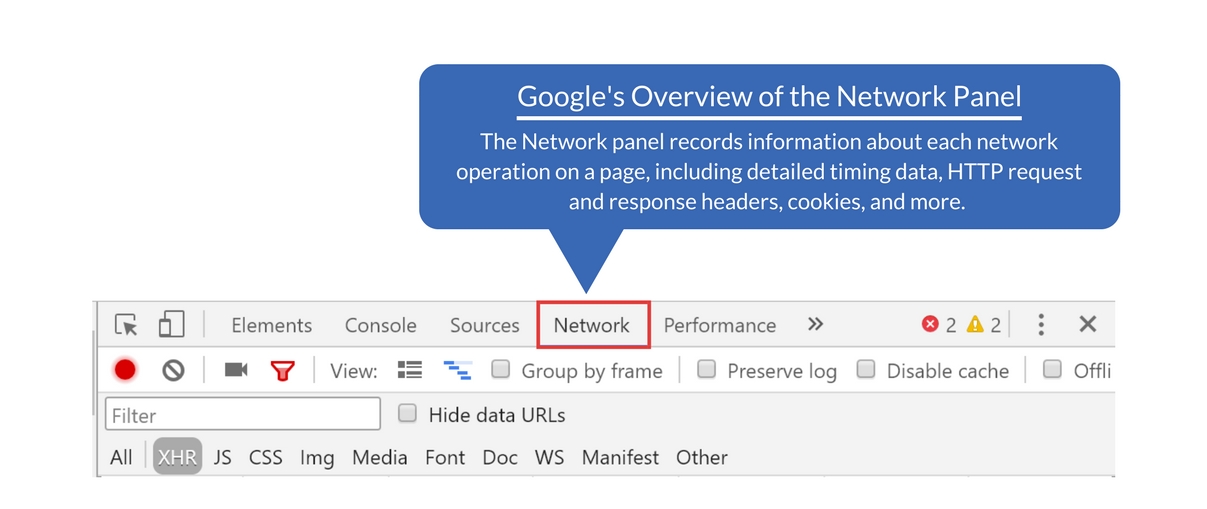The width and height of the screenshot is (1207, 509).
Task: Open the errors count indicator
Action: coord(939,325)
